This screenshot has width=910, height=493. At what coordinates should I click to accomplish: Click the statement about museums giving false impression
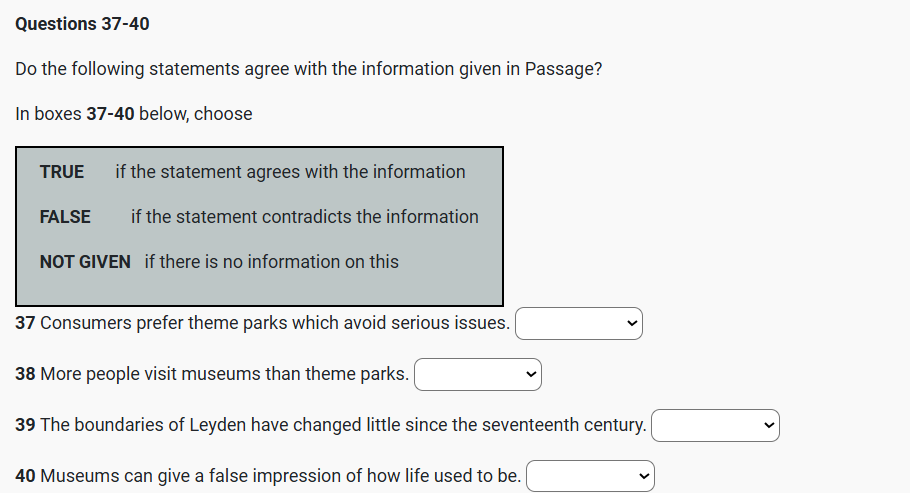click(x=280, y=476)
